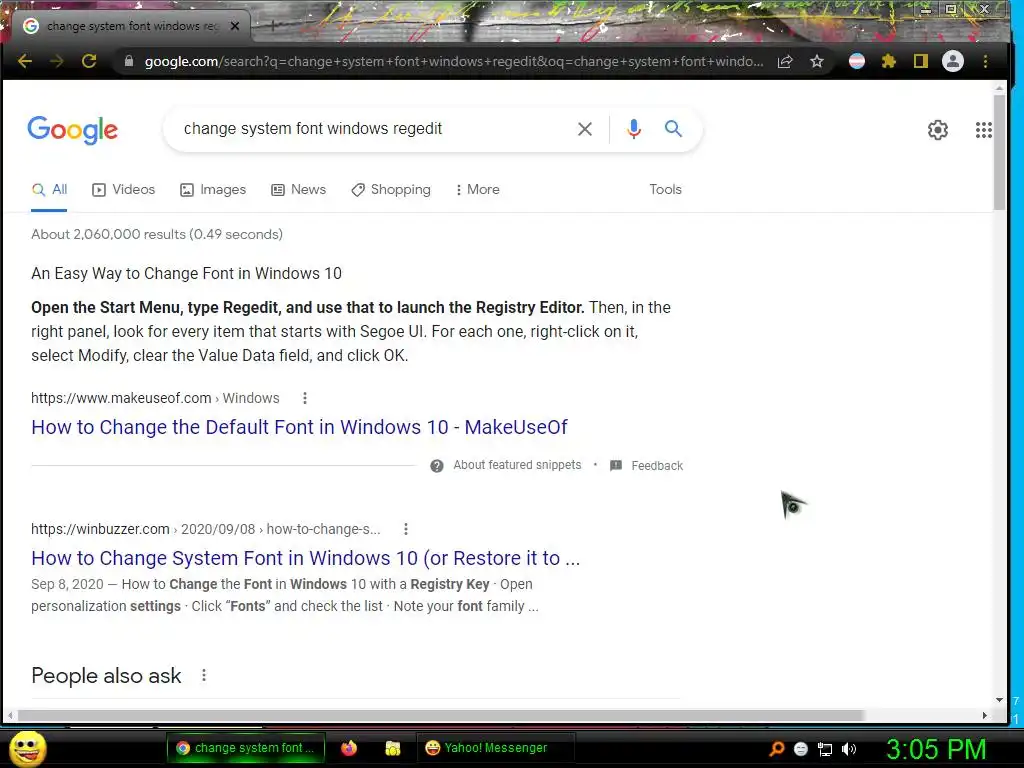Open Google quick settings gear

click(x=938, y=130)
